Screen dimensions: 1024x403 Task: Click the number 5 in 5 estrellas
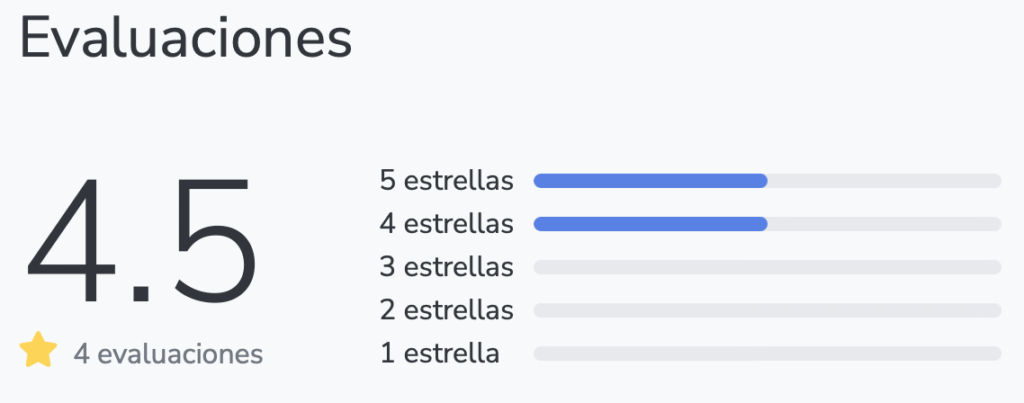[387, 181]
